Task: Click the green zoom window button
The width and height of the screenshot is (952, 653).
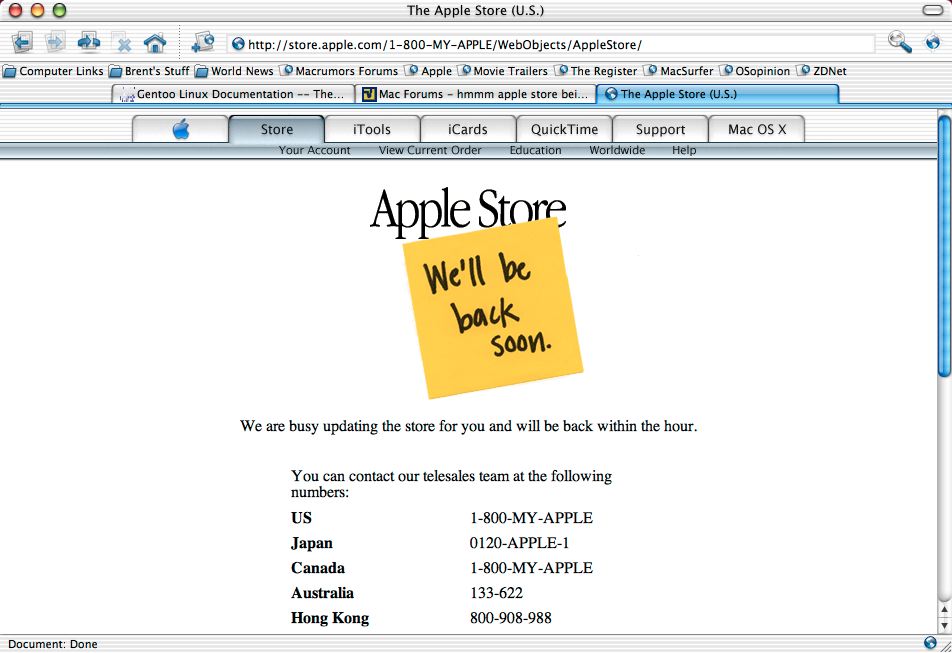Action: pos(59,10)
